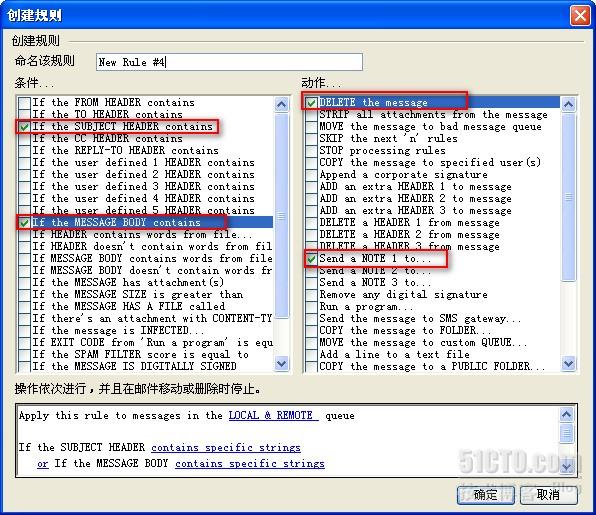The image size is (596, 515).
Task: Check 'If the TO HEADER contains' condition
Action: pos(25,114)
